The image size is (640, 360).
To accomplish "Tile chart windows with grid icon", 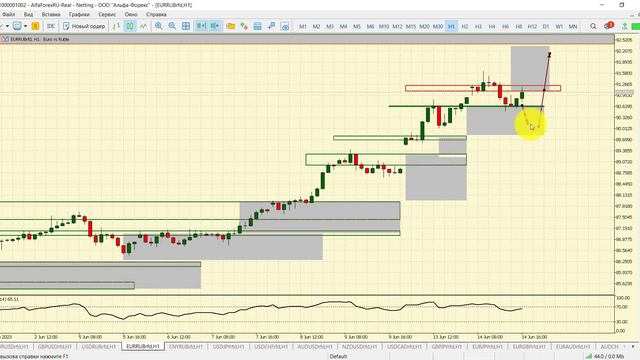I will [x=186, y=26].
